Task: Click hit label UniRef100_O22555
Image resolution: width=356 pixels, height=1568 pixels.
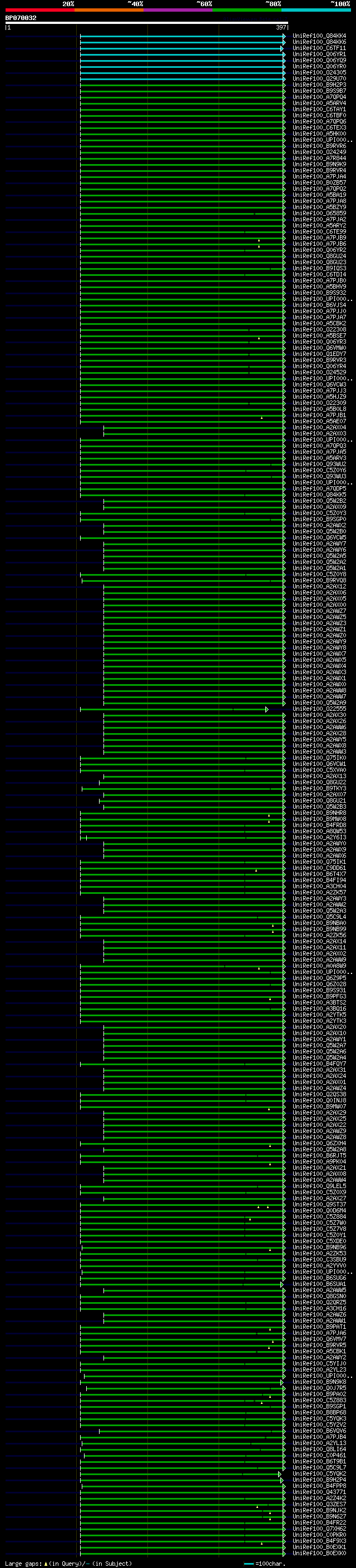Action: click(x=319, y=709)
